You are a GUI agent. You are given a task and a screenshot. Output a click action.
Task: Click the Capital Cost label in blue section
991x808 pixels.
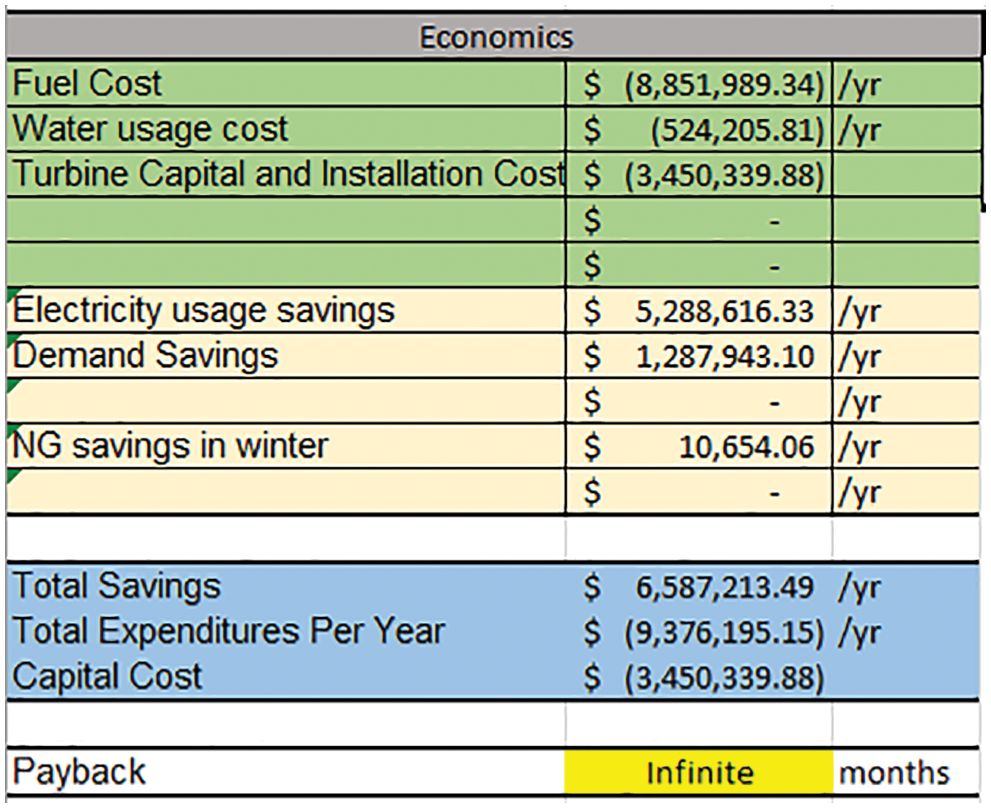(x=107, y=676)
